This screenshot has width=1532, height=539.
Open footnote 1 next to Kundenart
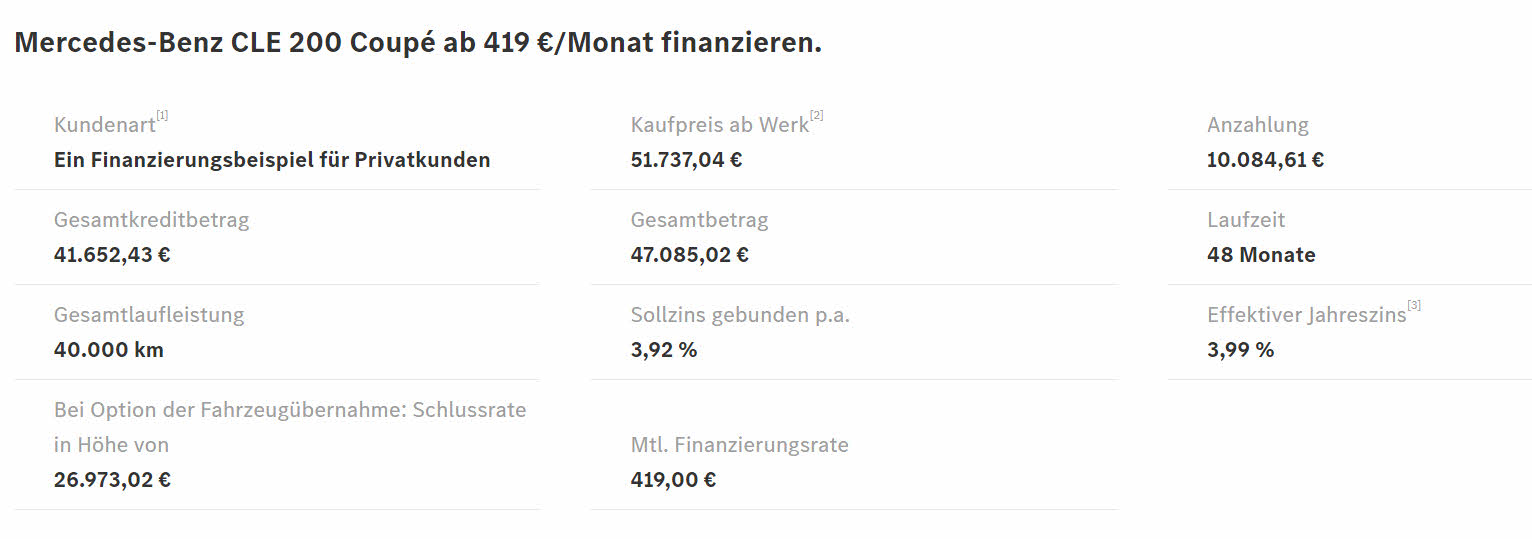(162, 116)
